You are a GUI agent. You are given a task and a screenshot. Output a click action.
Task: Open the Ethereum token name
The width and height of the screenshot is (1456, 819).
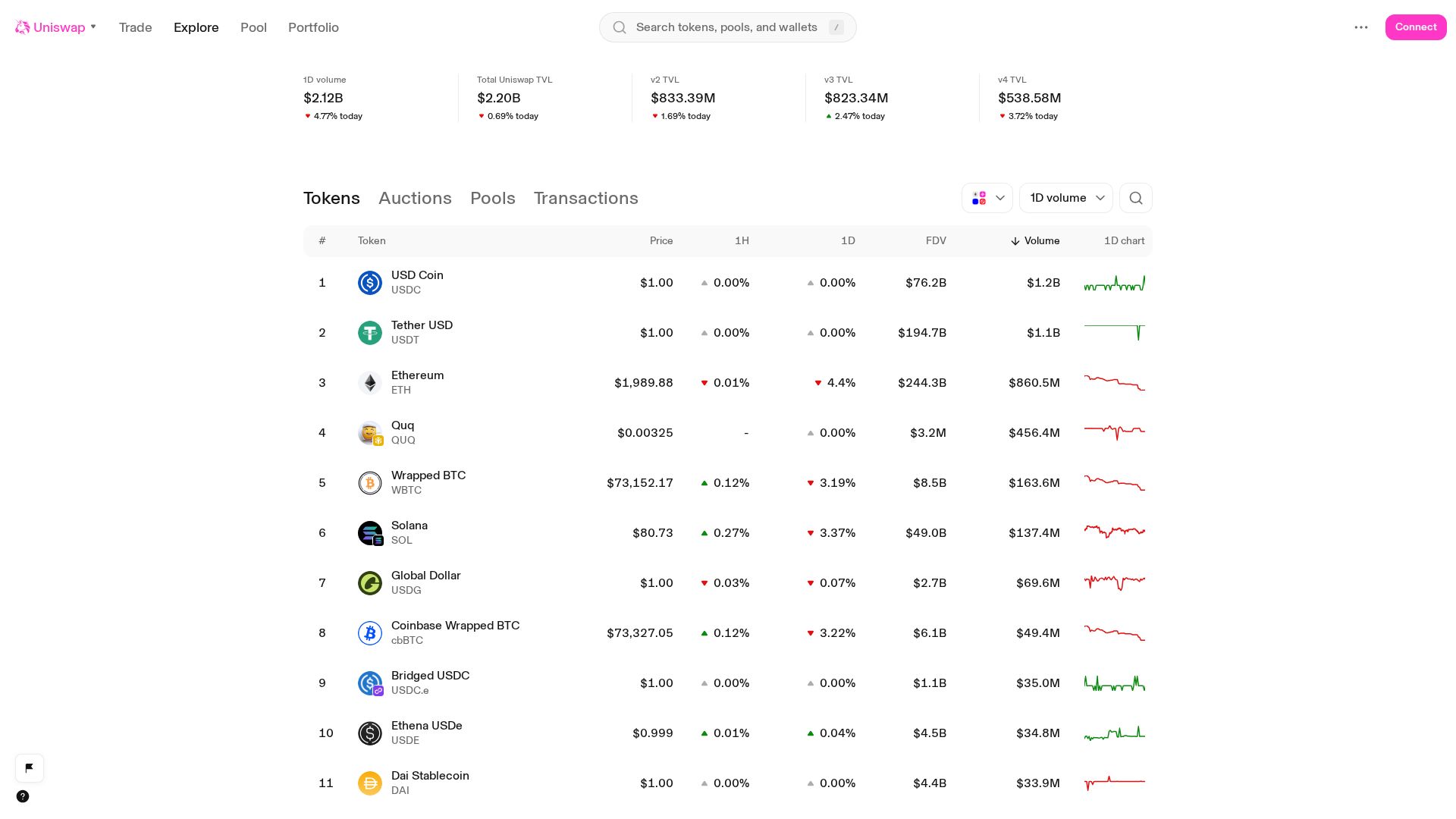pyautogui.click(x=418, y=375)
